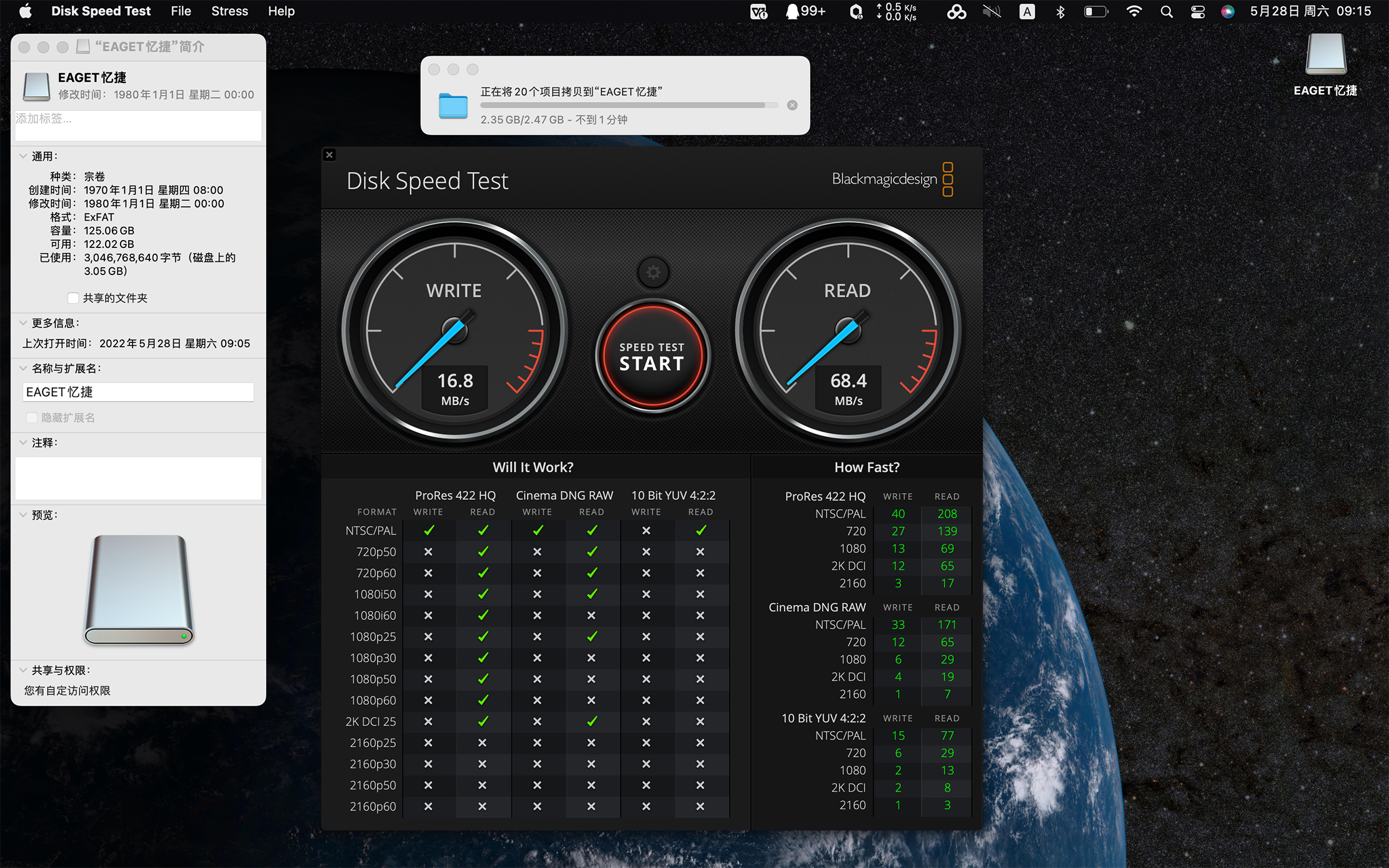
Task: Click the Will It Work? heading
Action: point(533,467)
